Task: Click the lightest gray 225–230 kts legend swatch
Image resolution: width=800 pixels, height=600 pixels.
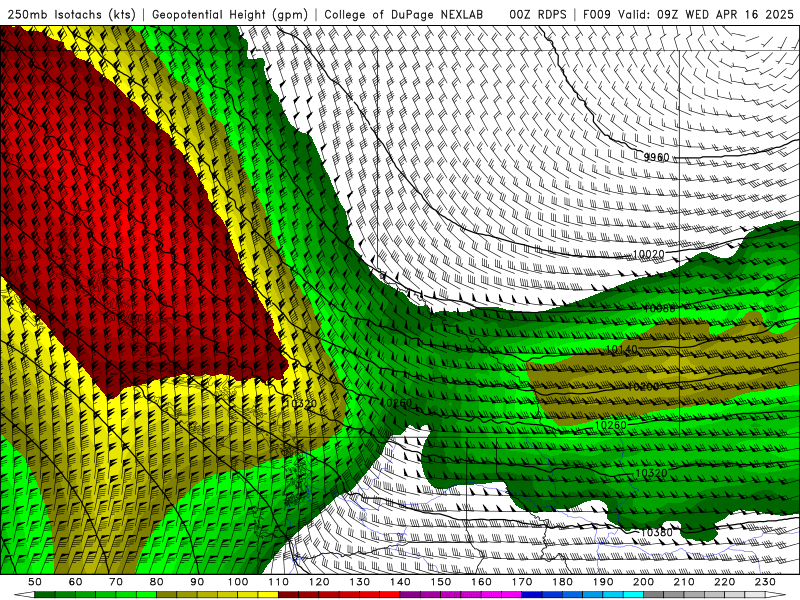Action: 756,595
